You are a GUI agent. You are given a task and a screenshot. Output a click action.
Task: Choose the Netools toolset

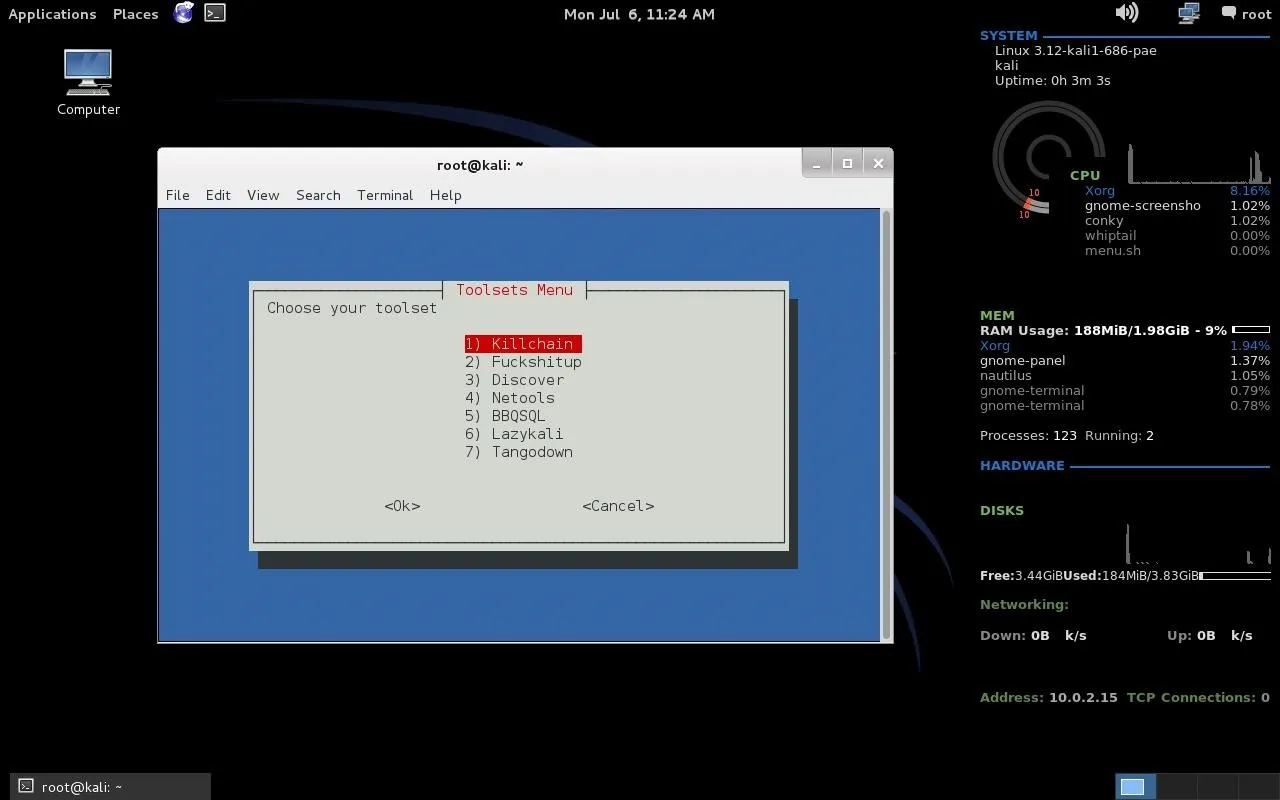(x=510, y=398)
